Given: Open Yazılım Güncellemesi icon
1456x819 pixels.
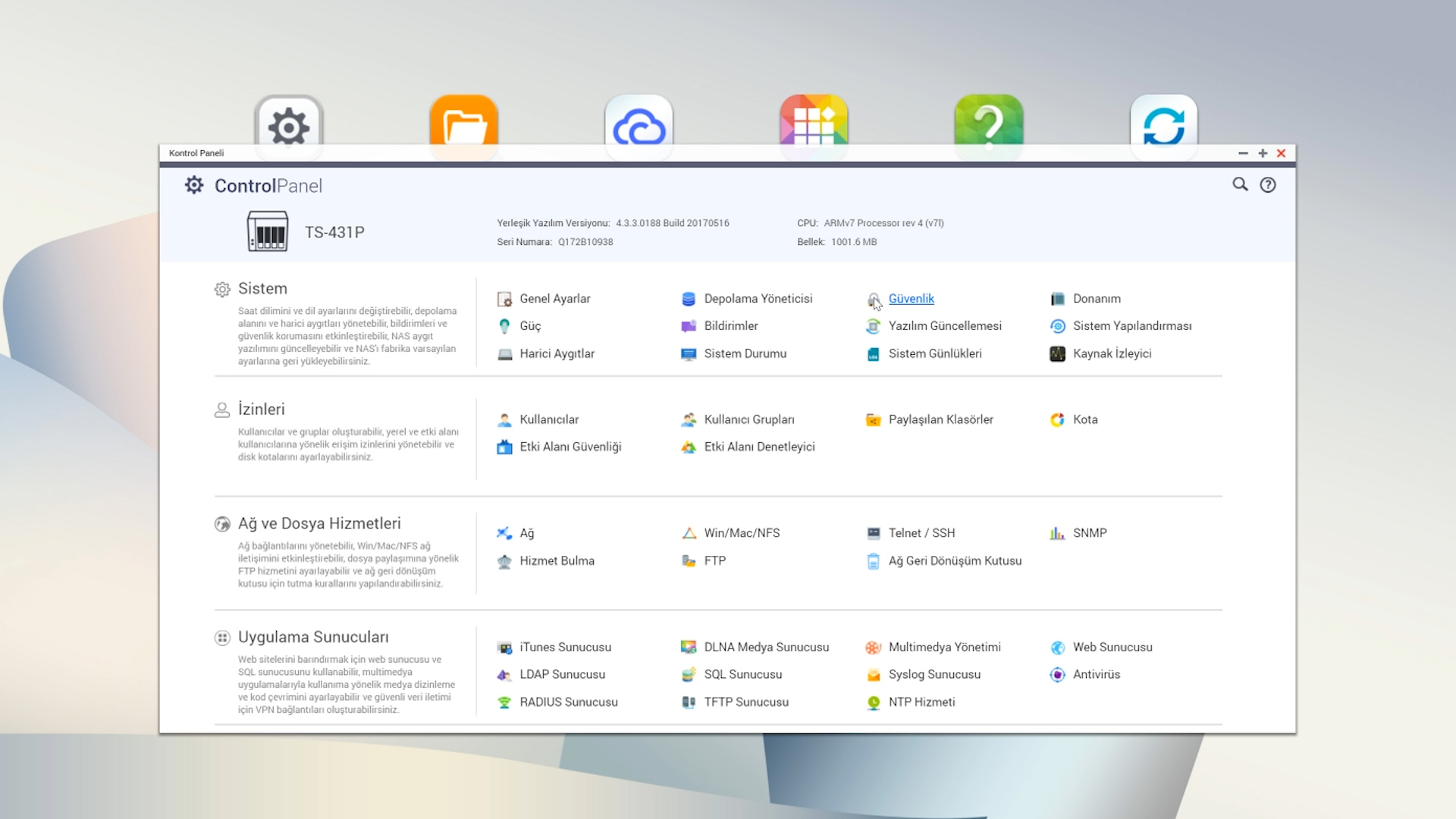Looking at the screenshot, I should click(x=873, y=326).
